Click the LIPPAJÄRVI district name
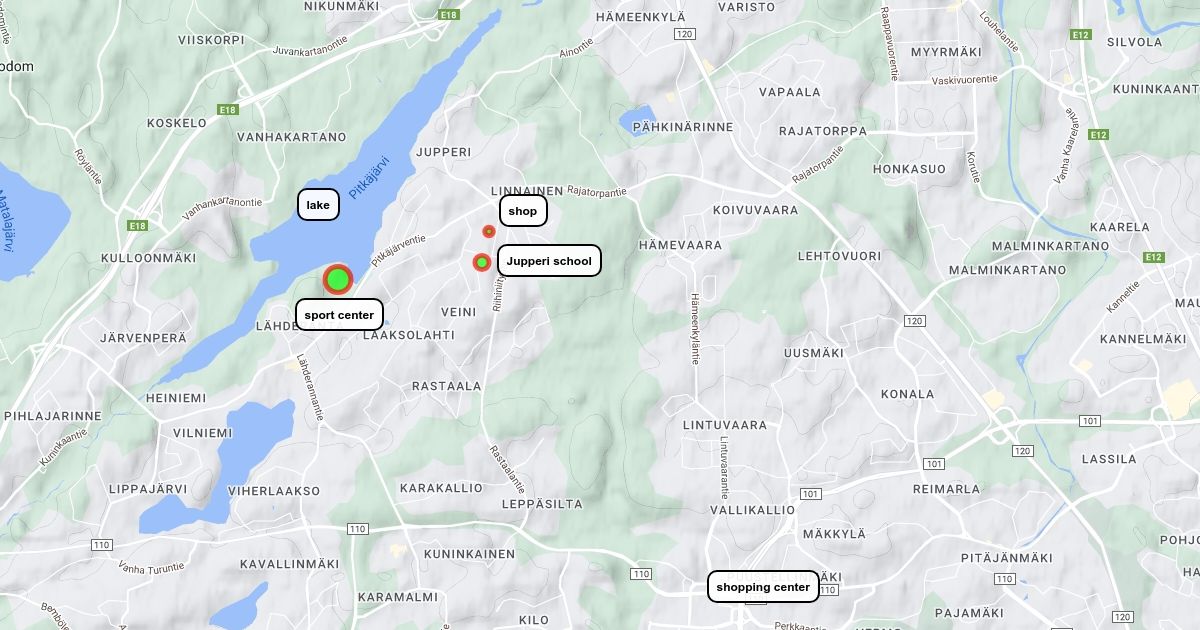The image size is (1200, 630). (x=149, y=489)
